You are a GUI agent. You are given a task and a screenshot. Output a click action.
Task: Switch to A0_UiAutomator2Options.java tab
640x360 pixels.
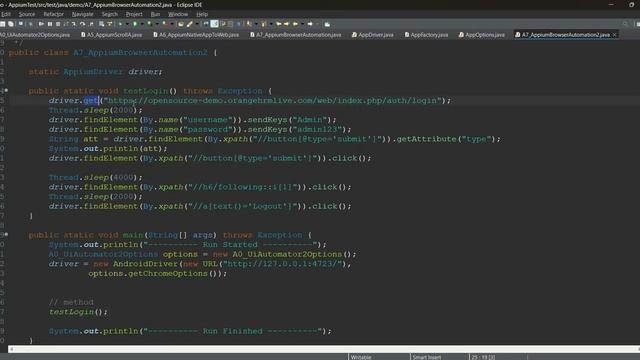click(35, 35)
